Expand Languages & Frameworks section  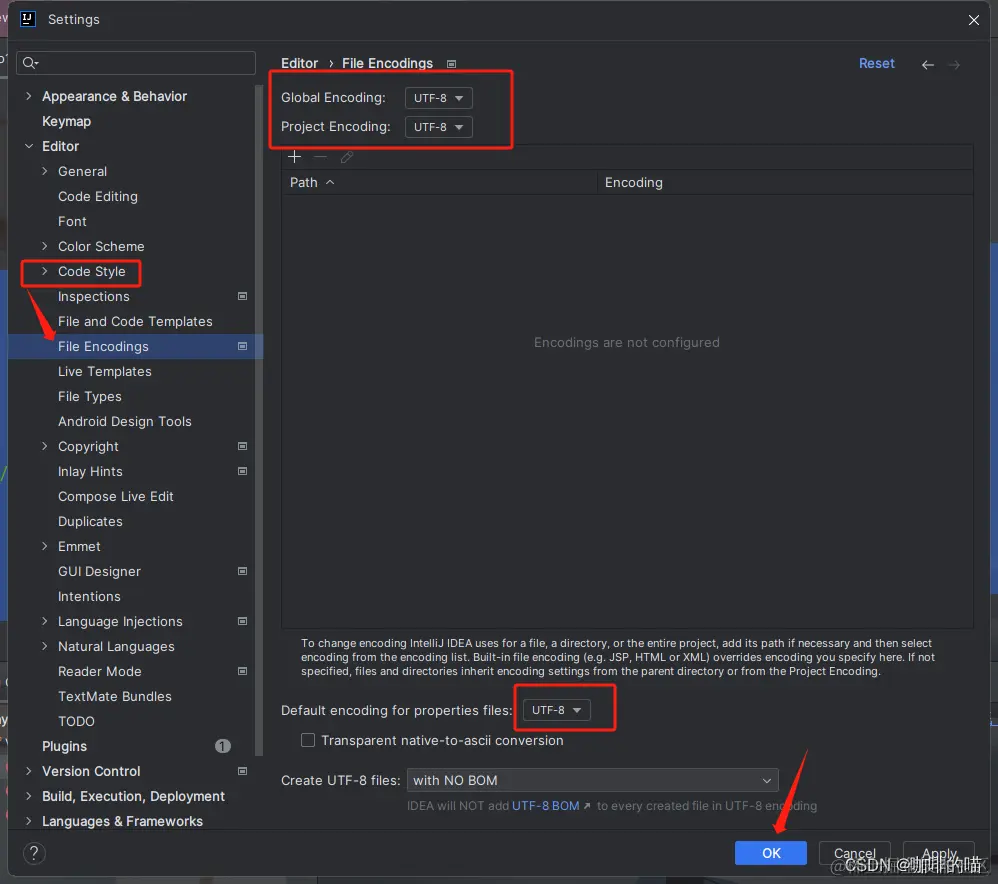click(x=29, y=821)
